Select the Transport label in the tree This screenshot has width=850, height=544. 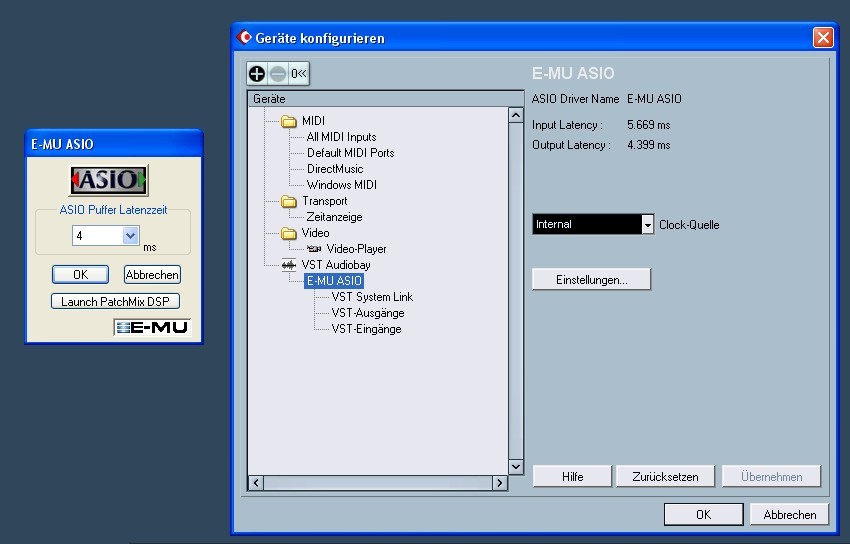[324, 201]
